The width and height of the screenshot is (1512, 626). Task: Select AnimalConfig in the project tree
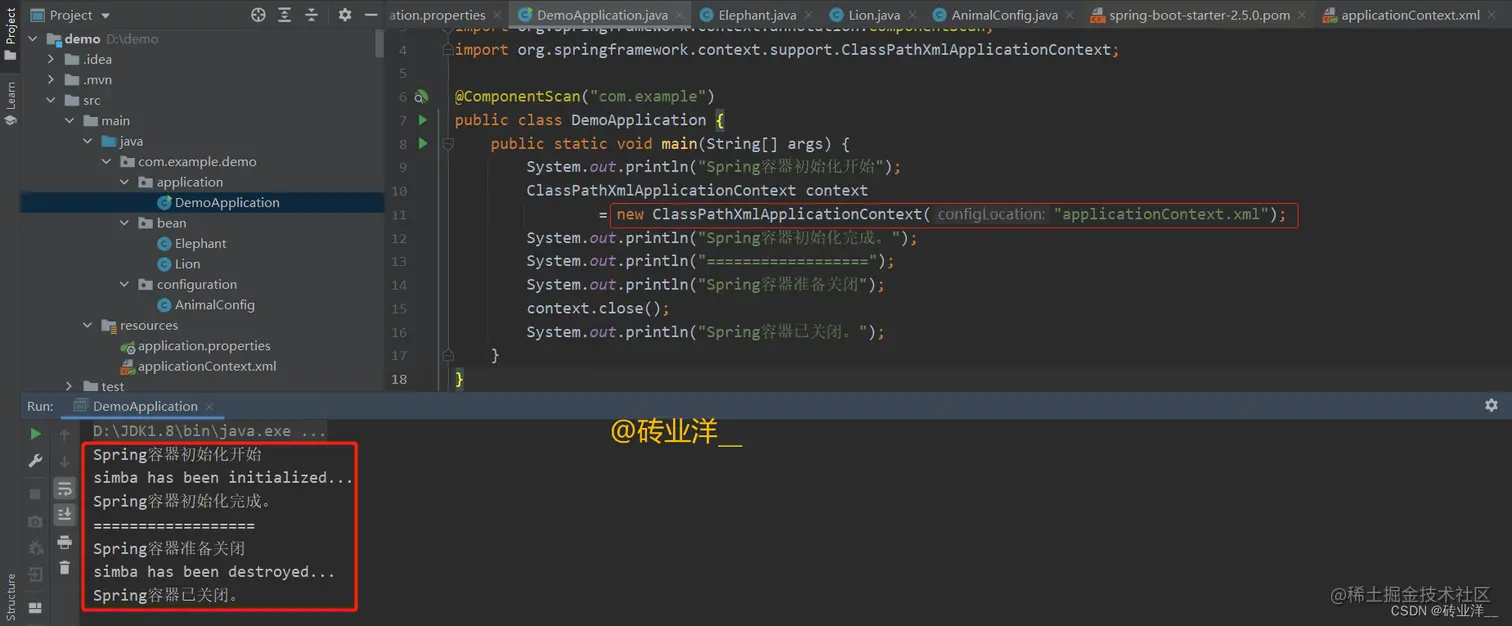click(x=215, y=305)
